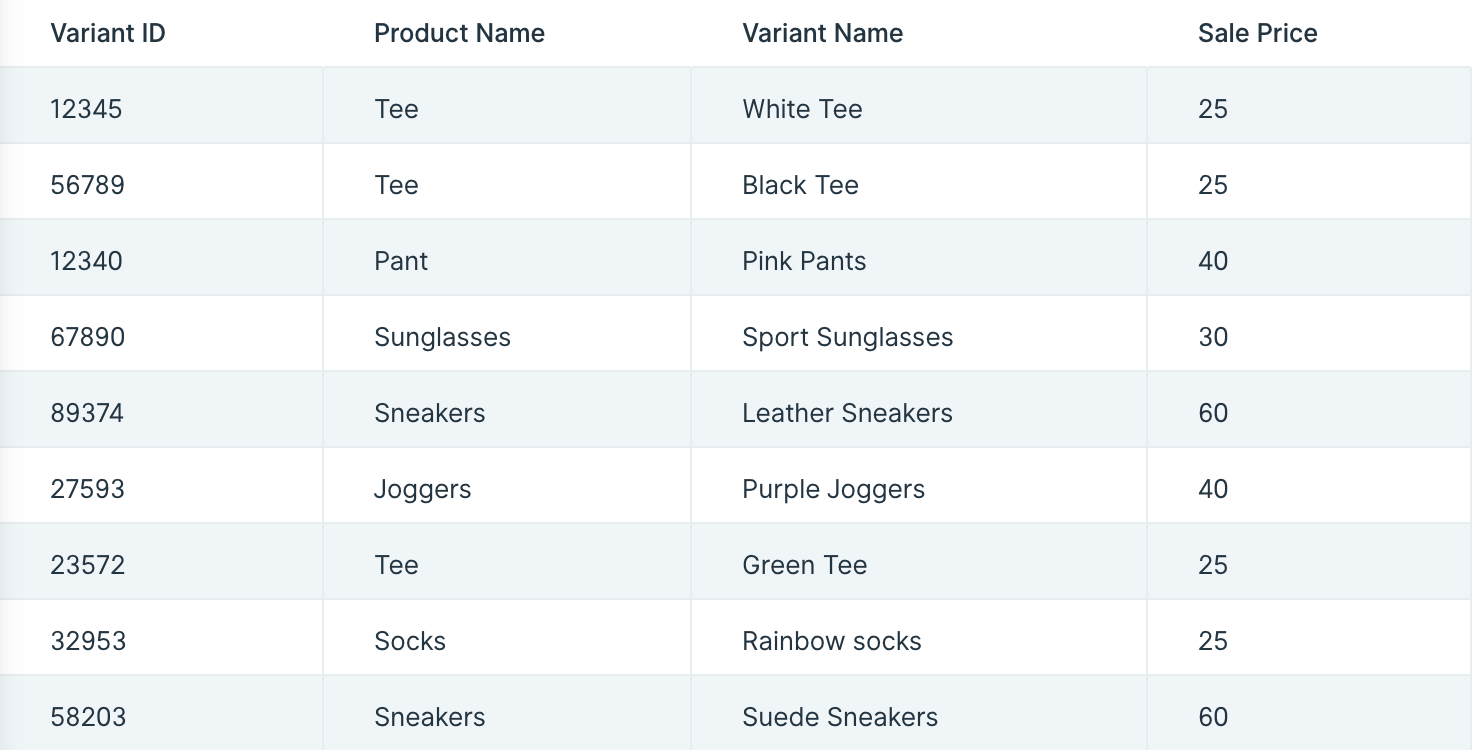
Task: Click the Pink Pants cell
Action: pyautogui.click(x=919, y=257)
